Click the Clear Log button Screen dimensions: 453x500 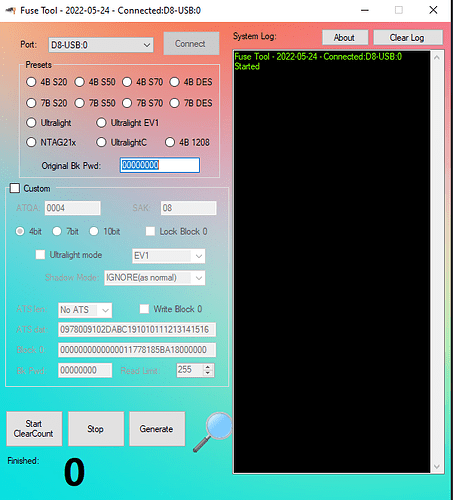click(x=408, y=37)
